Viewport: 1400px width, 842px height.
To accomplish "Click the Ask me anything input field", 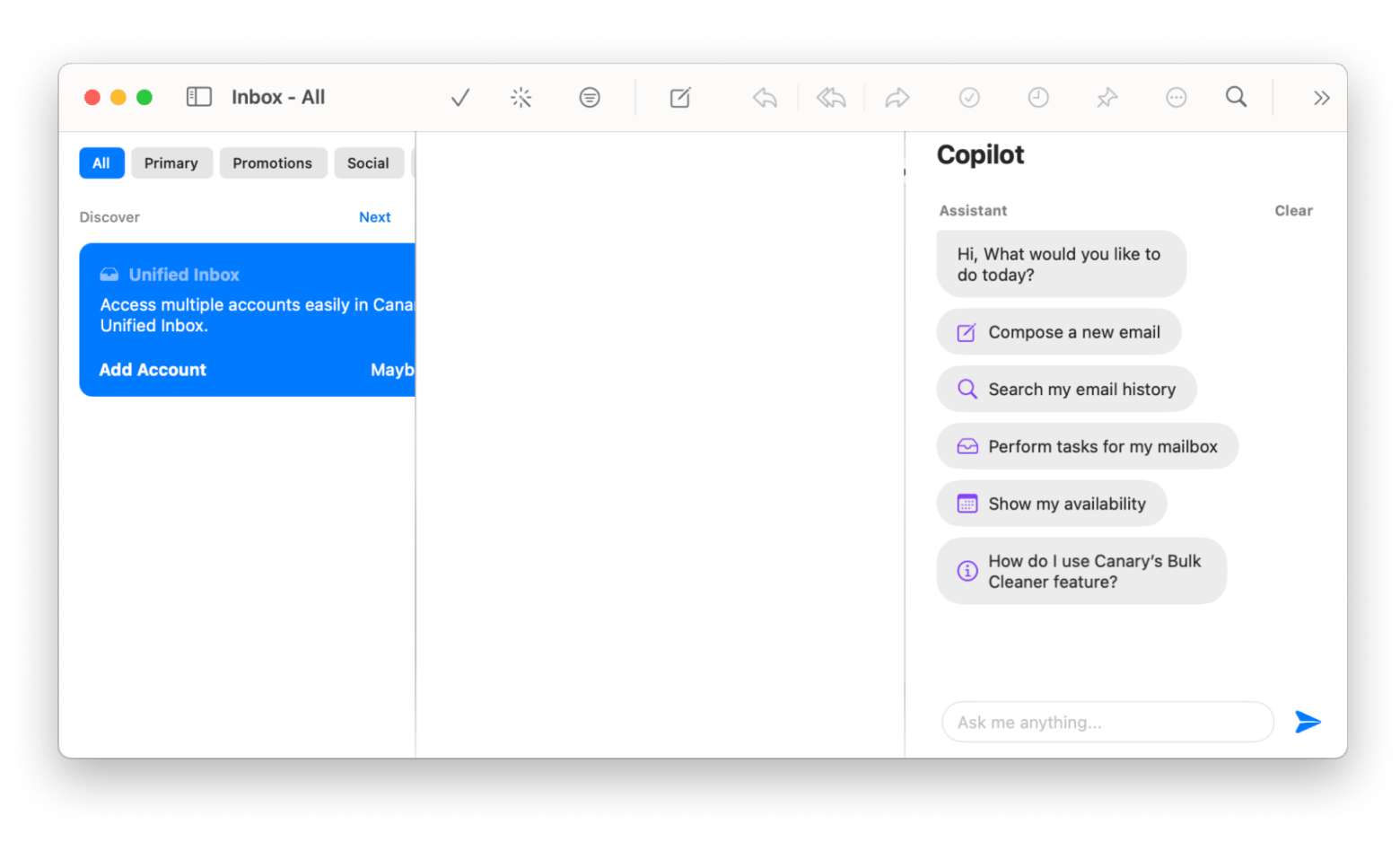I will pos(1107,723).
